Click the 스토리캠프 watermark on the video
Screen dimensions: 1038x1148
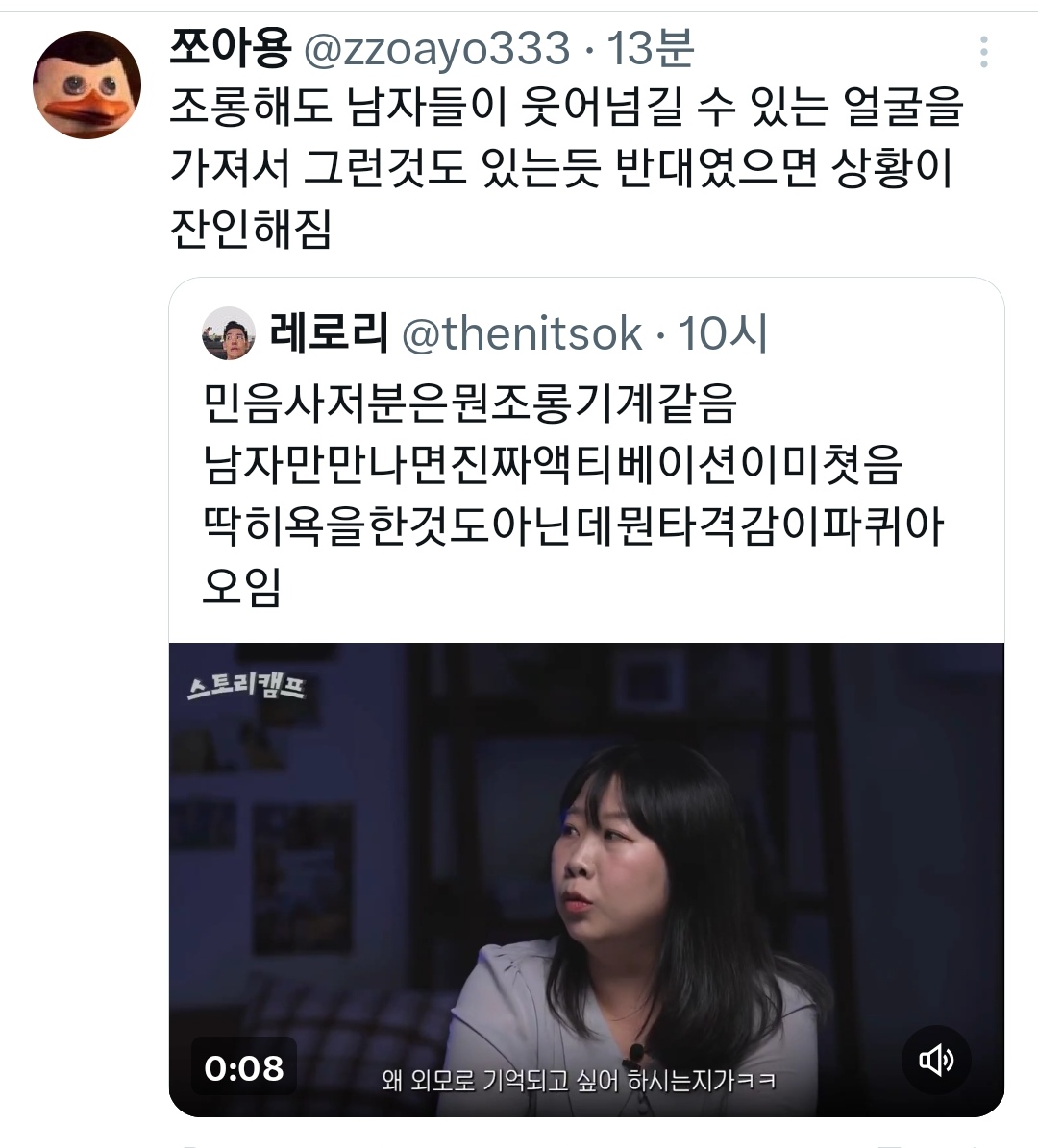[x=246, y=686]
